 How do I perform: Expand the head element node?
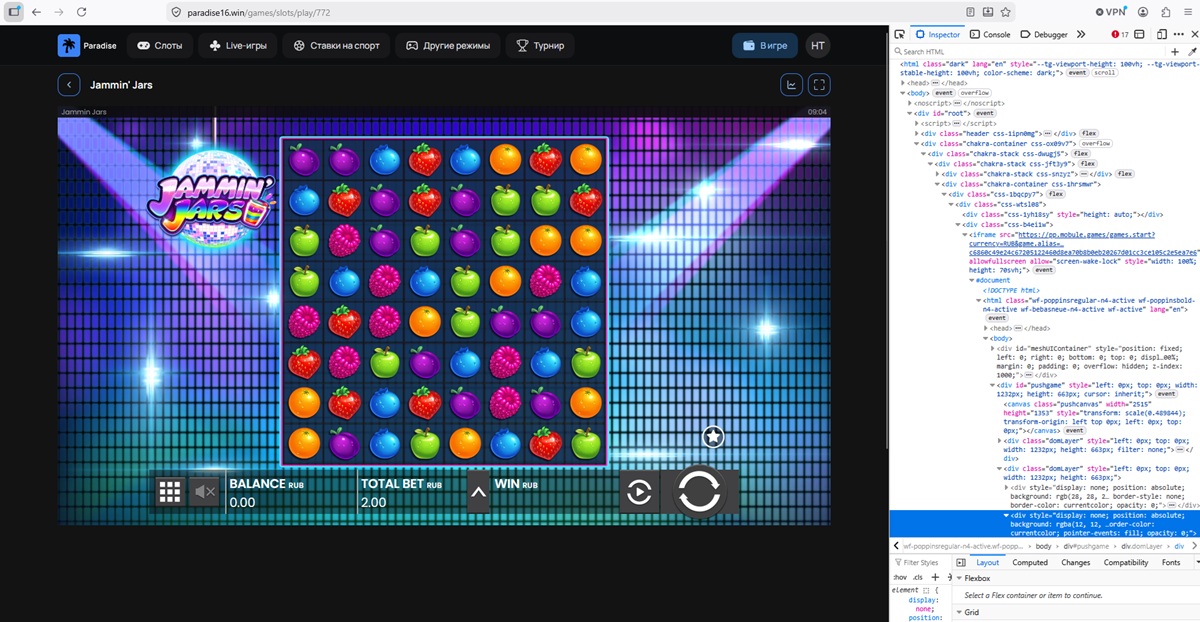(x=903, y=83)
